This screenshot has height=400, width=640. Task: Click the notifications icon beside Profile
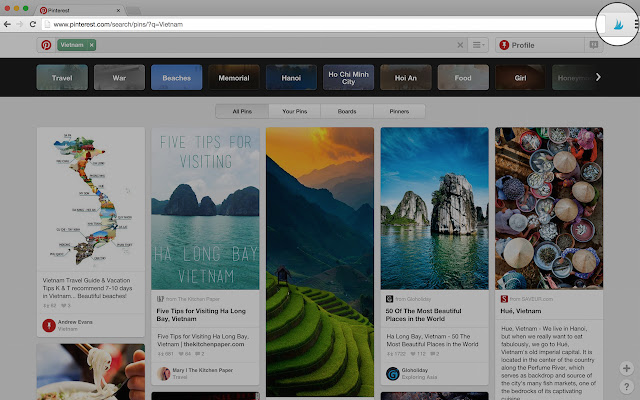[591, 45]
